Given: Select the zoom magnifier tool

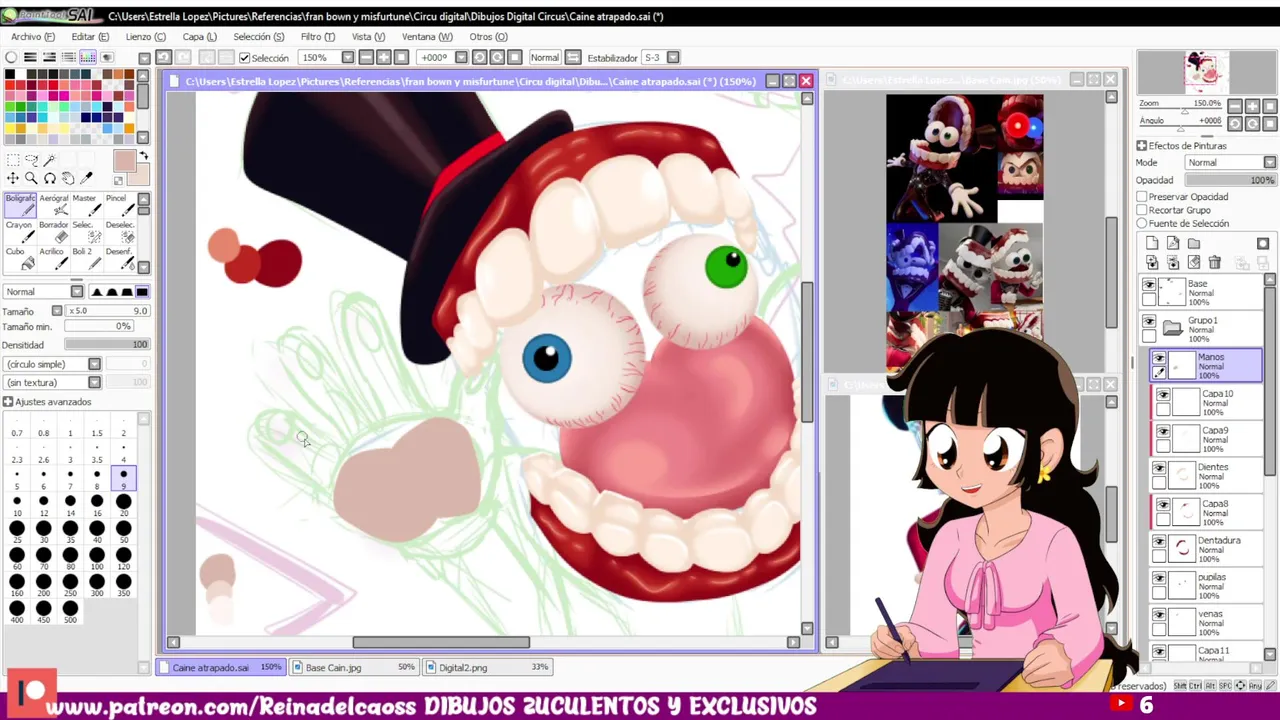Looking at the screenshot, I should point(30,178).
